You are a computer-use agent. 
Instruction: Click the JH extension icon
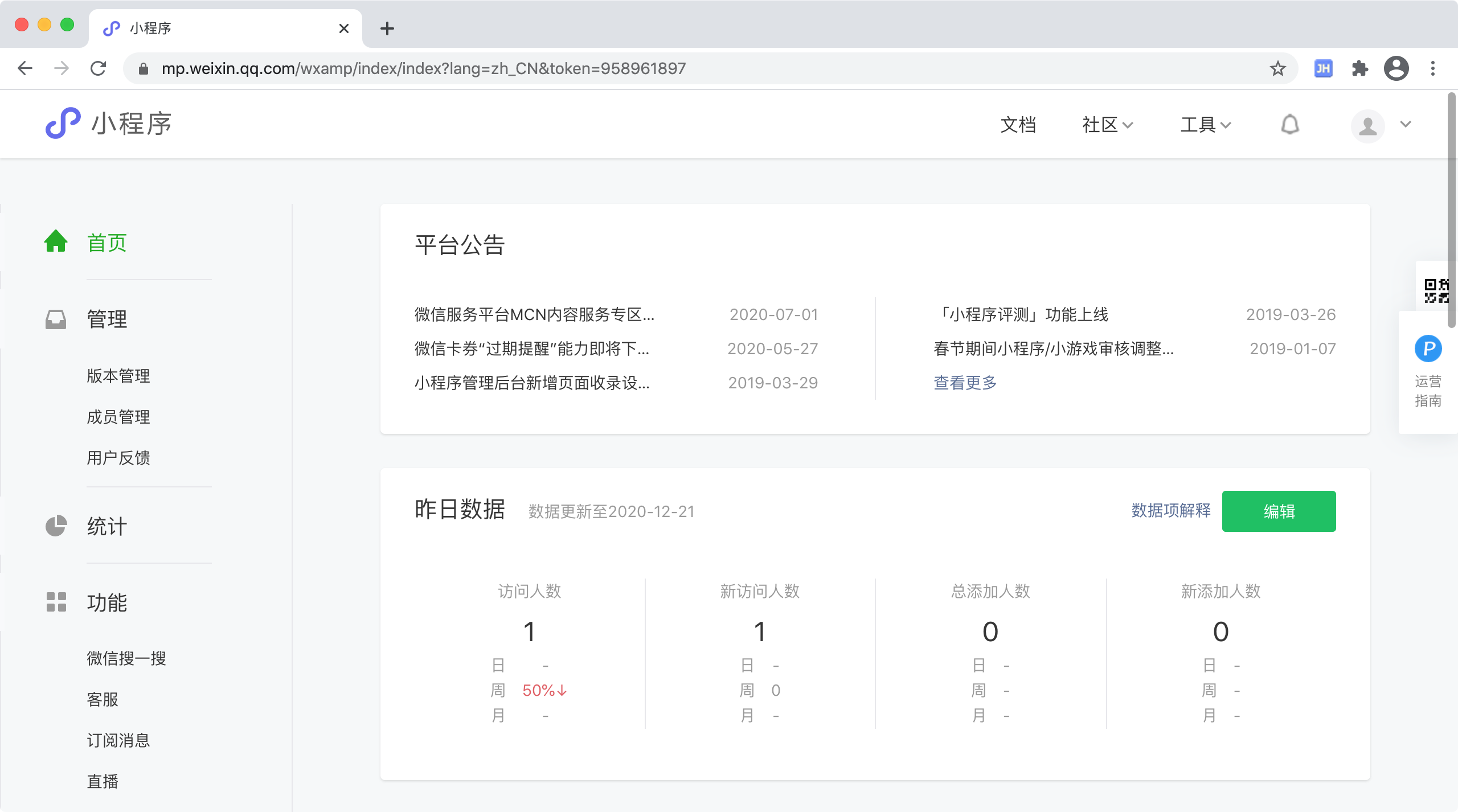click(x=1323, y=69)
